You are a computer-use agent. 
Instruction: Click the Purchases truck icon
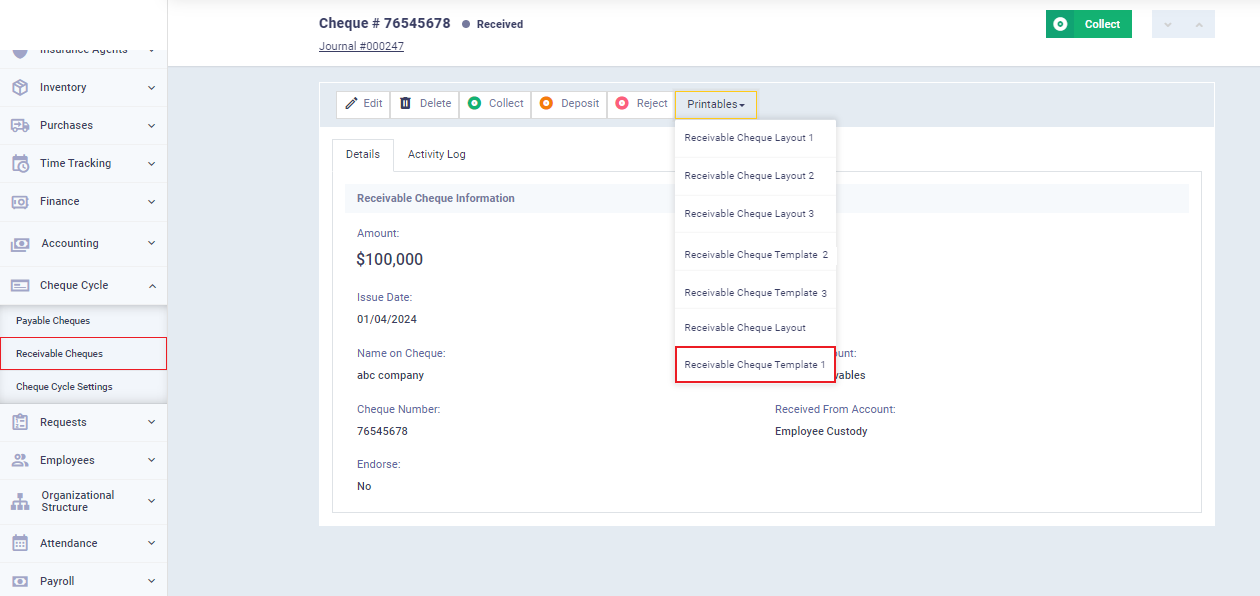(20, 126)
